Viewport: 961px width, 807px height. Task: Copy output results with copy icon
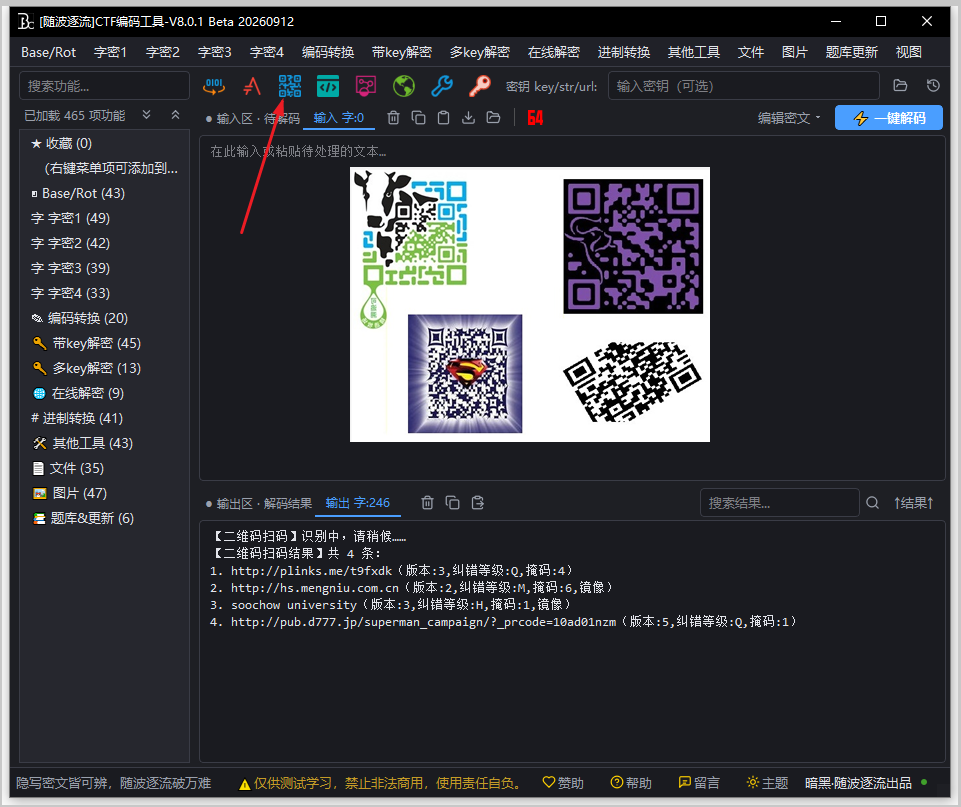(x=452, y=503)
